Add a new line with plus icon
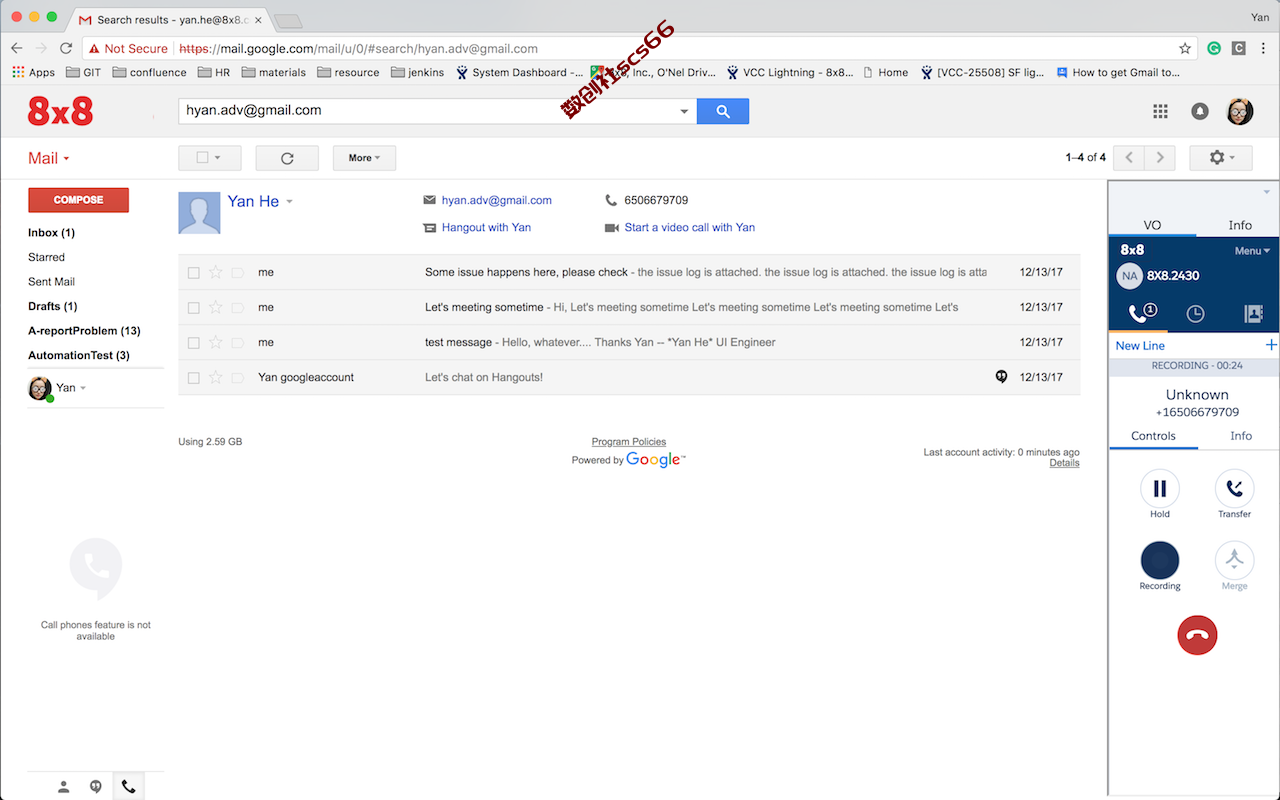The height and width of the screenshot is (800, 1280). tap(1271, 345)
